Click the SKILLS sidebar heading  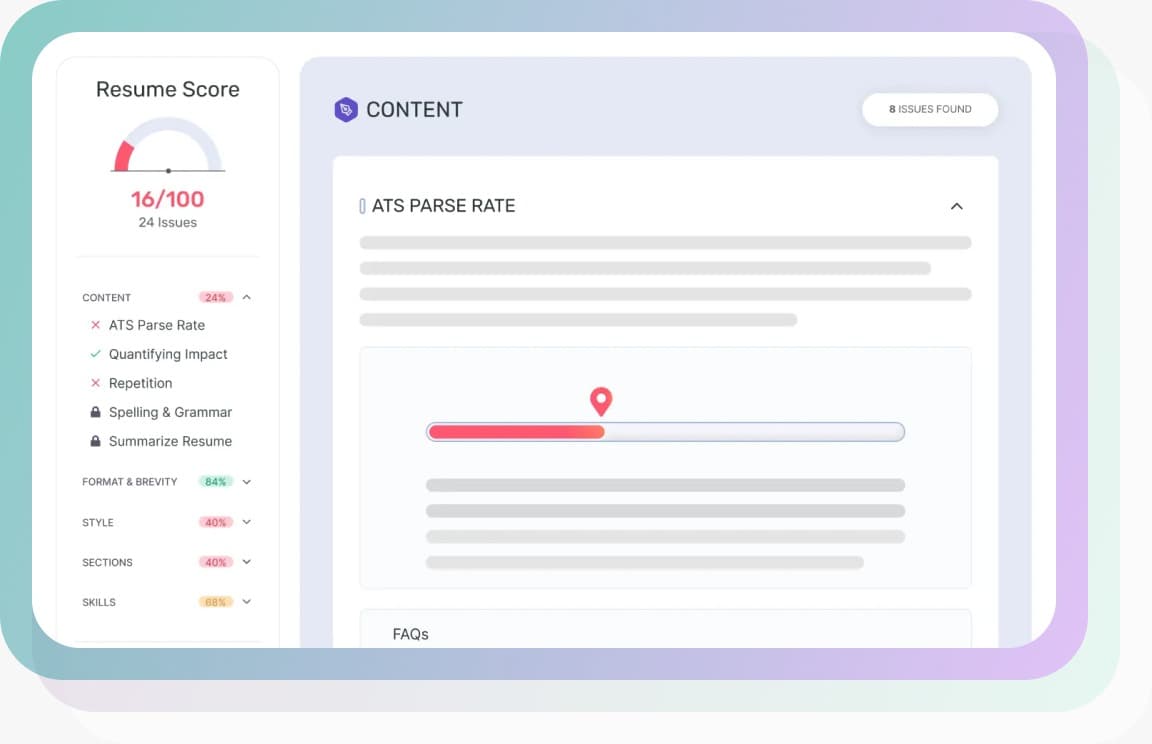point(99,602)
